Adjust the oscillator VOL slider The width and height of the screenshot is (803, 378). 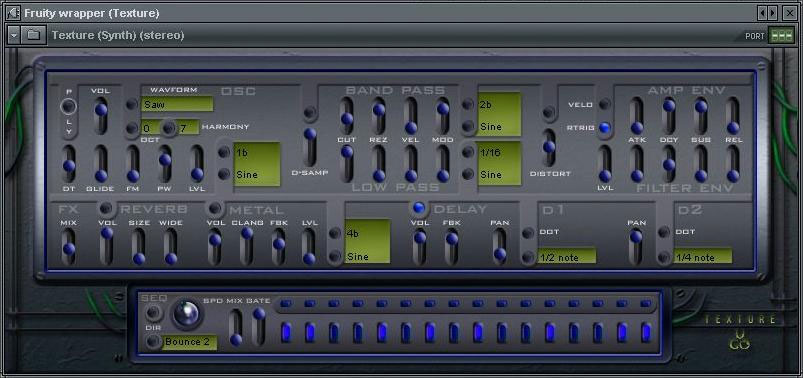[101, 115]
